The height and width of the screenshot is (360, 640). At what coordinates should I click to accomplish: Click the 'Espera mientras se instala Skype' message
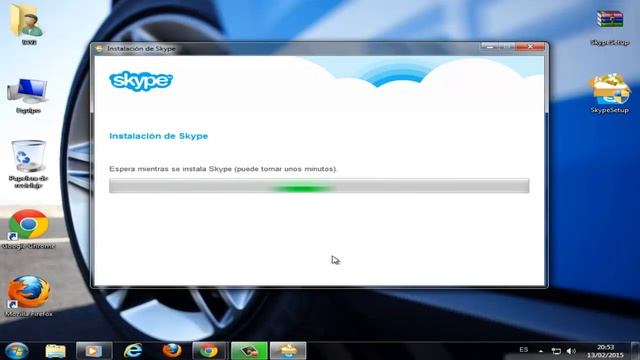click(223, 169)
